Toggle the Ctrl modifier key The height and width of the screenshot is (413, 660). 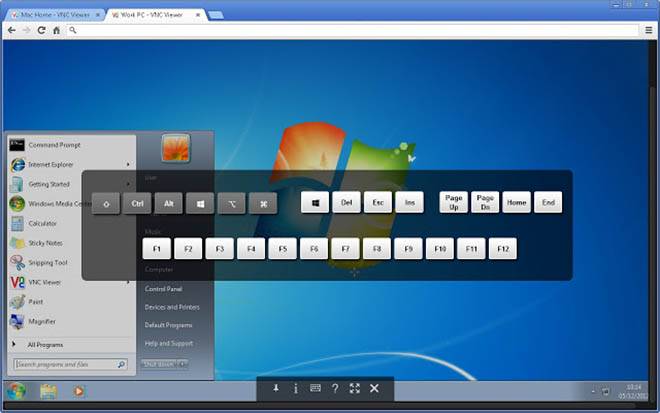[x=137, y=204]
